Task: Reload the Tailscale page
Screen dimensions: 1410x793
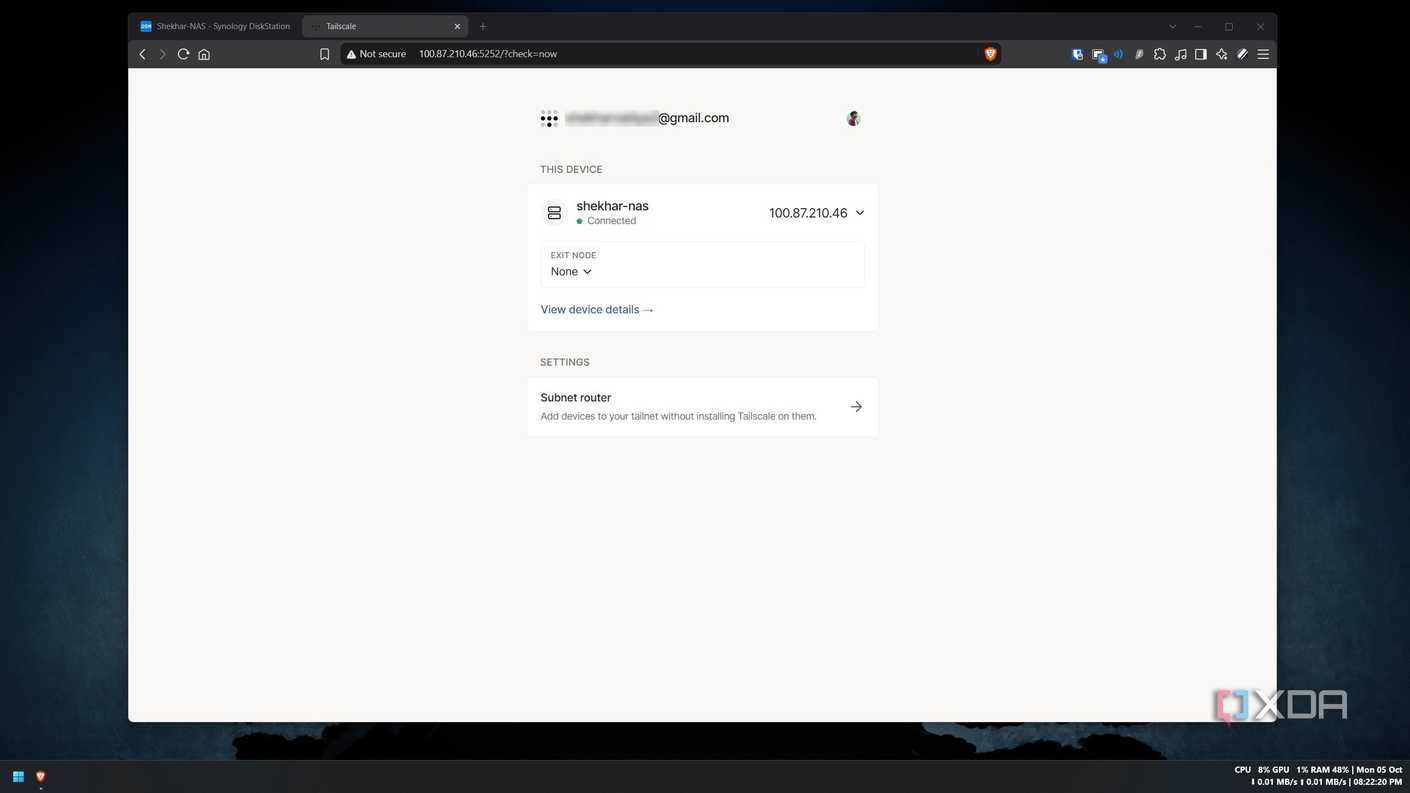Action: [x=183, y=54]
